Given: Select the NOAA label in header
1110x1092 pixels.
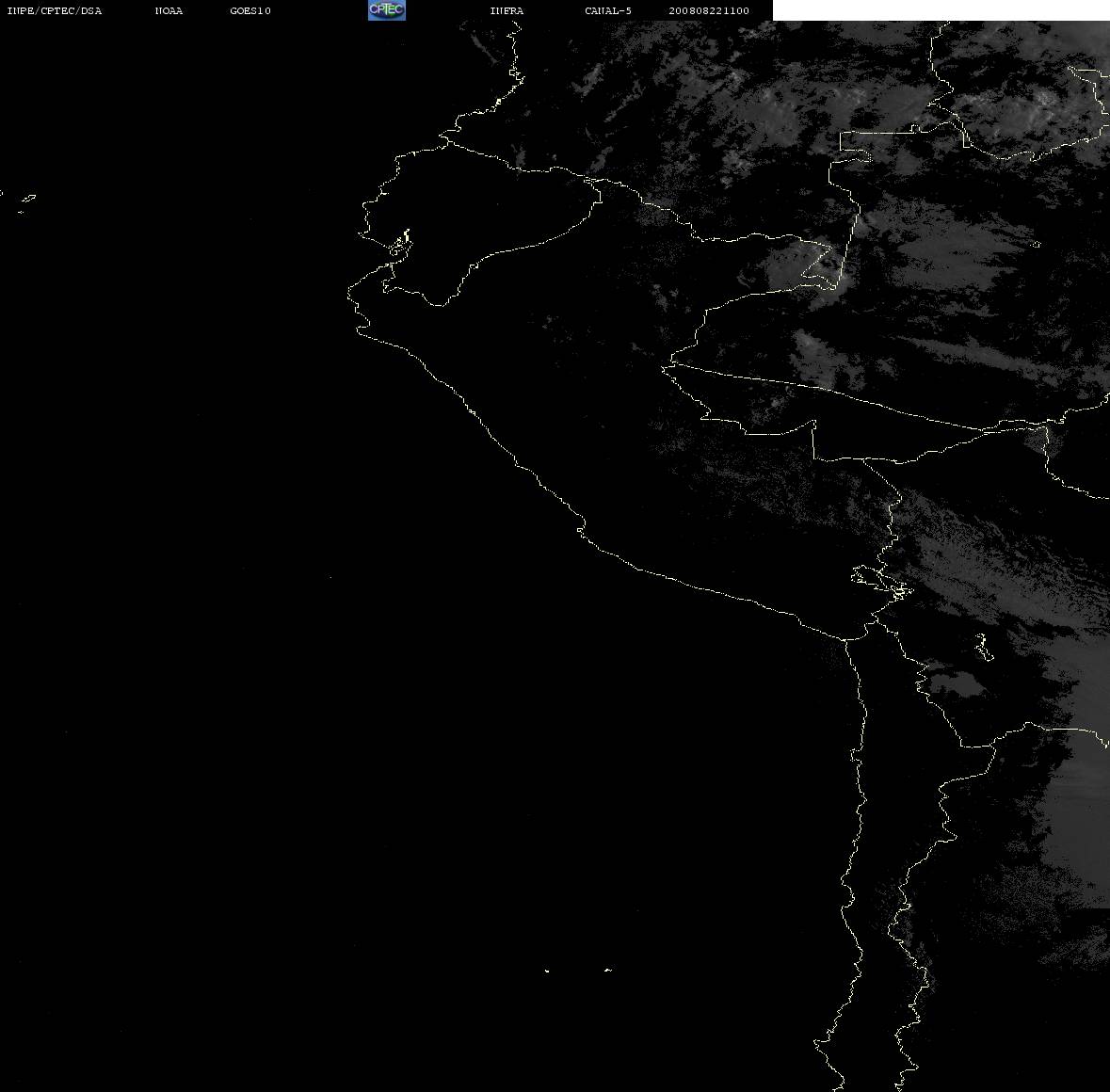Looking at the screenshot, I should click(x=169, y=10).
